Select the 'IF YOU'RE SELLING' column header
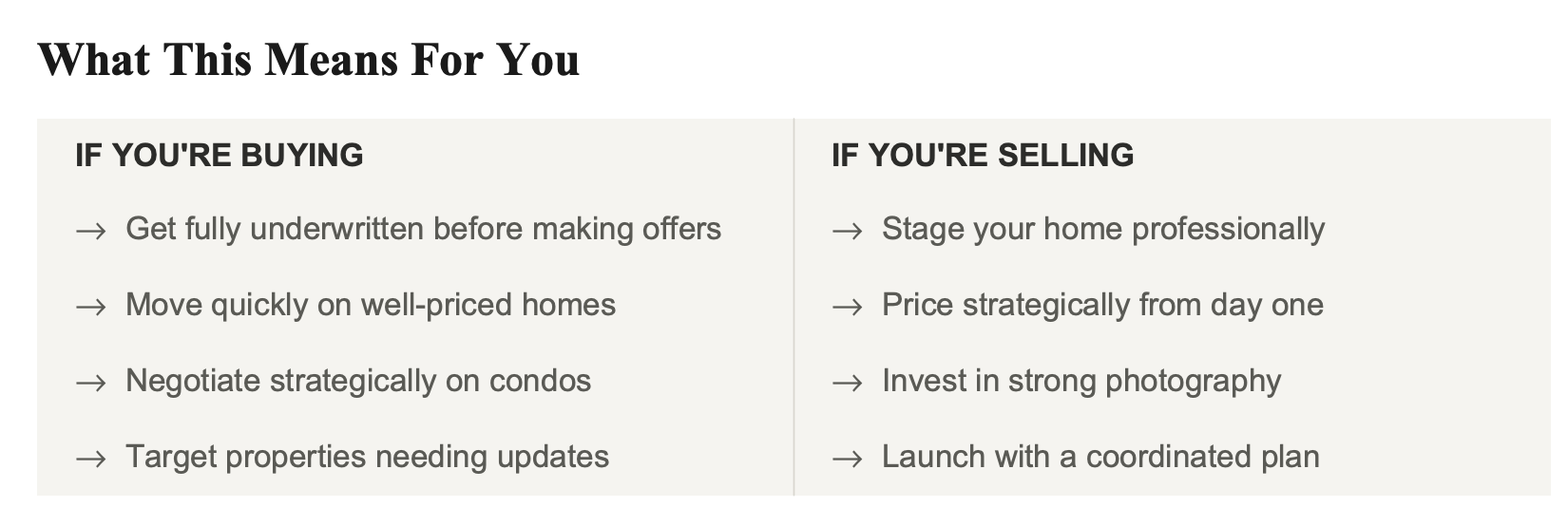The image size is (1568, 526). click(x=983, y=155)
